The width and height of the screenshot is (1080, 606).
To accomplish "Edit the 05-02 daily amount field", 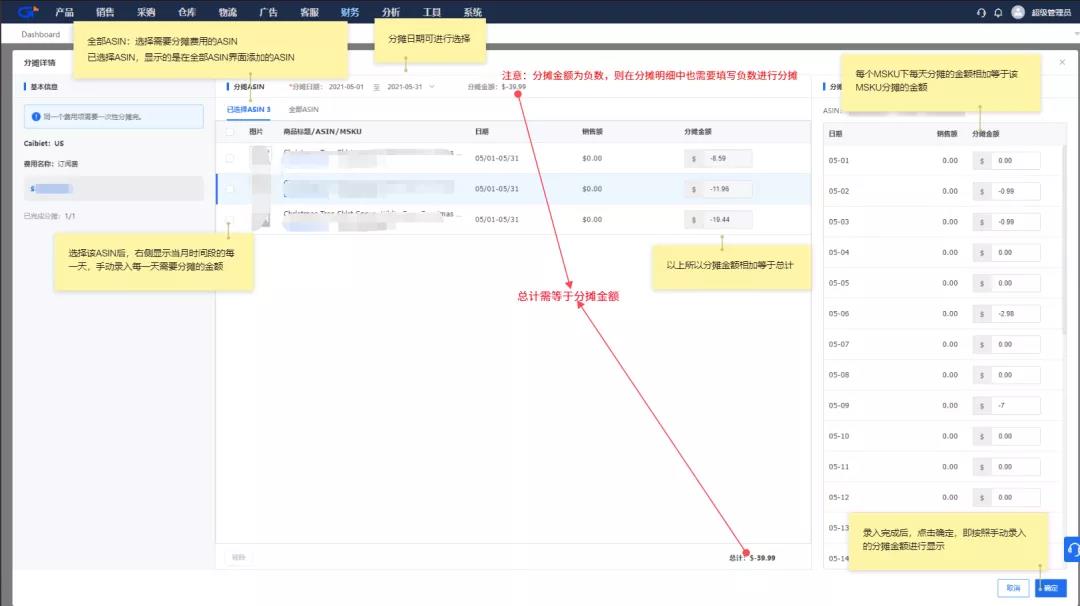I will 1015,191.
